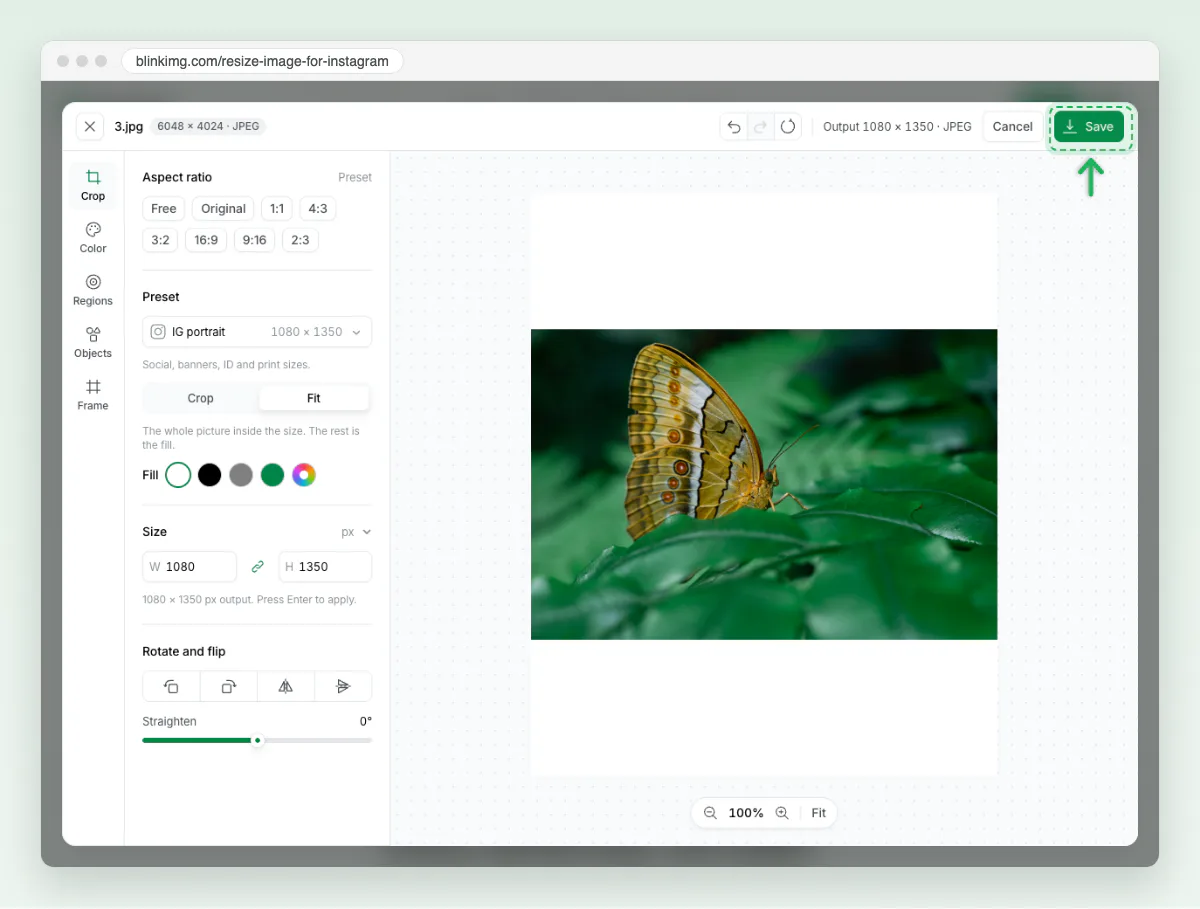Select 16:9 aspect ratio
1200x909 pixels.
[206, 240]
